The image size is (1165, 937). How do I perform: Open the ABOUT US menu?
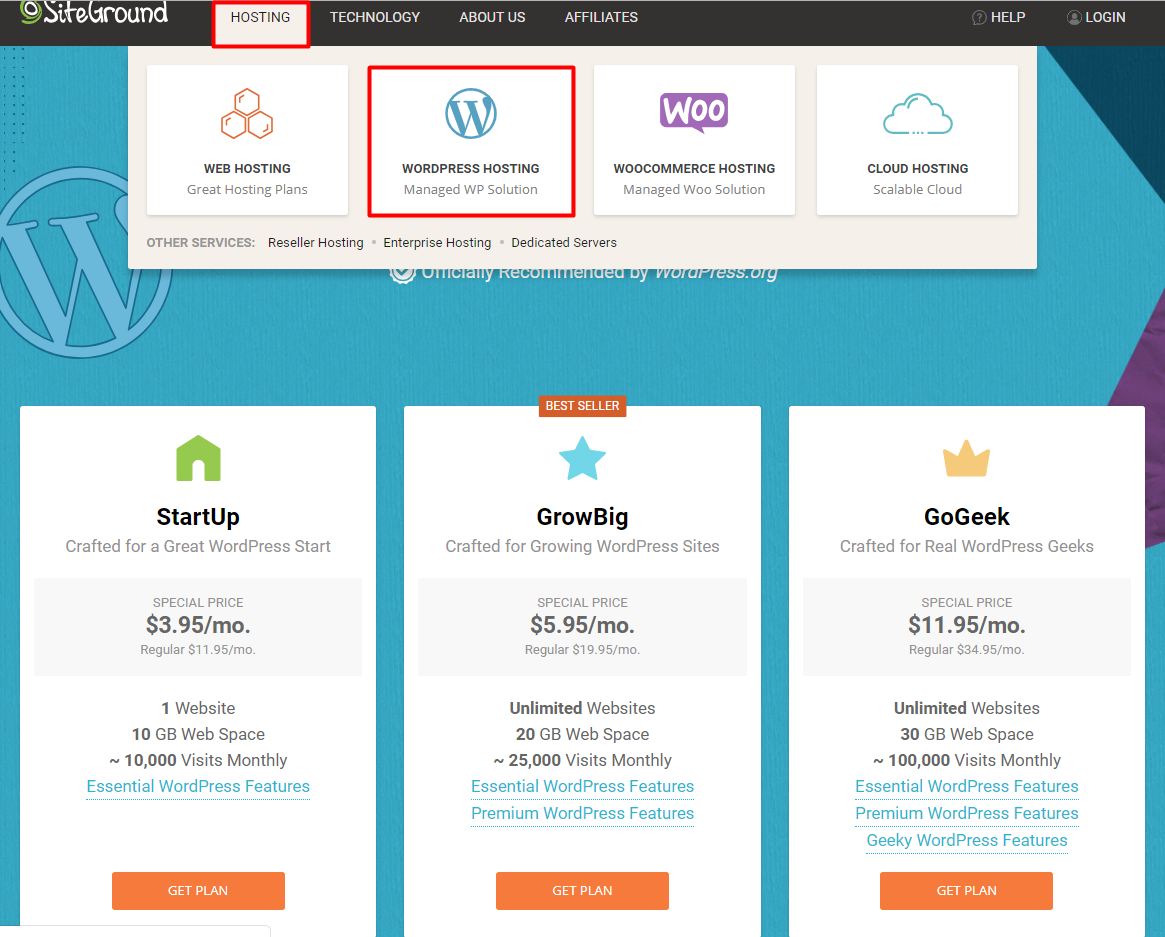pyautogui.click(x=492, y=17)
